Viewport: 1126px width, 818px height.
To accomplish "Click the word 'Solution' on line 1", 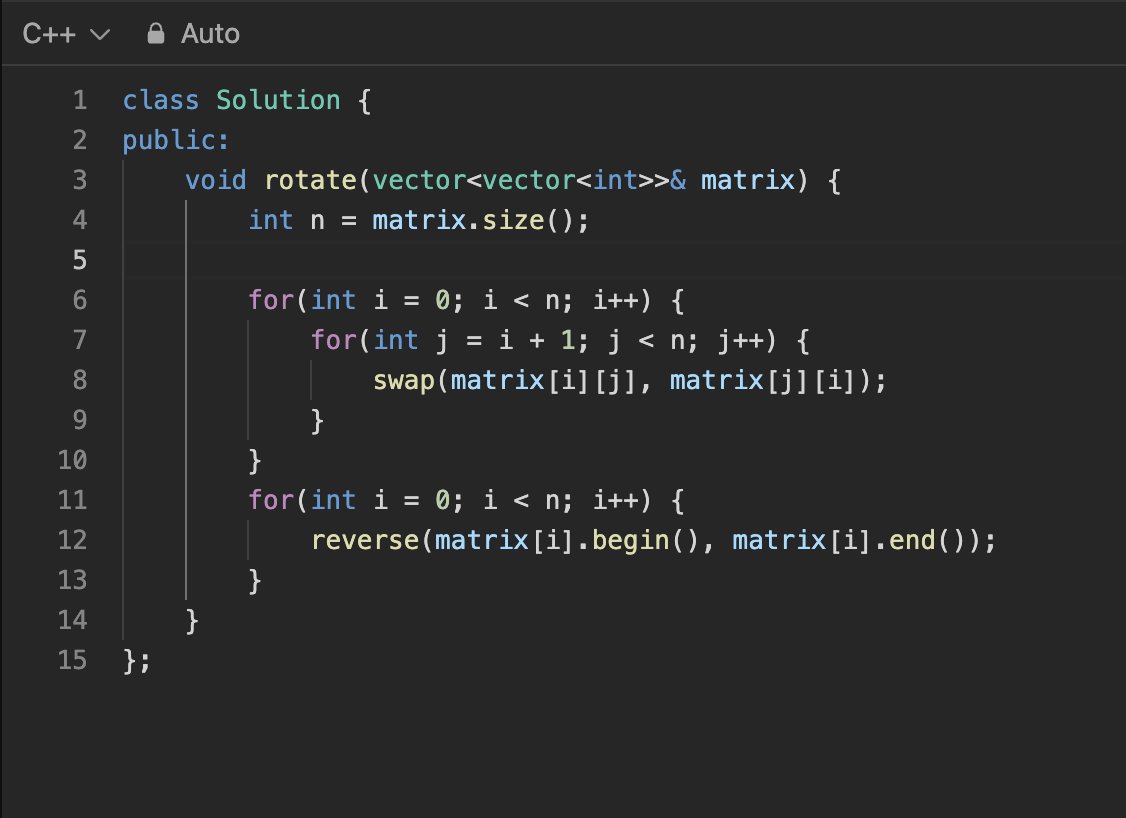I will tap(278, 100).
